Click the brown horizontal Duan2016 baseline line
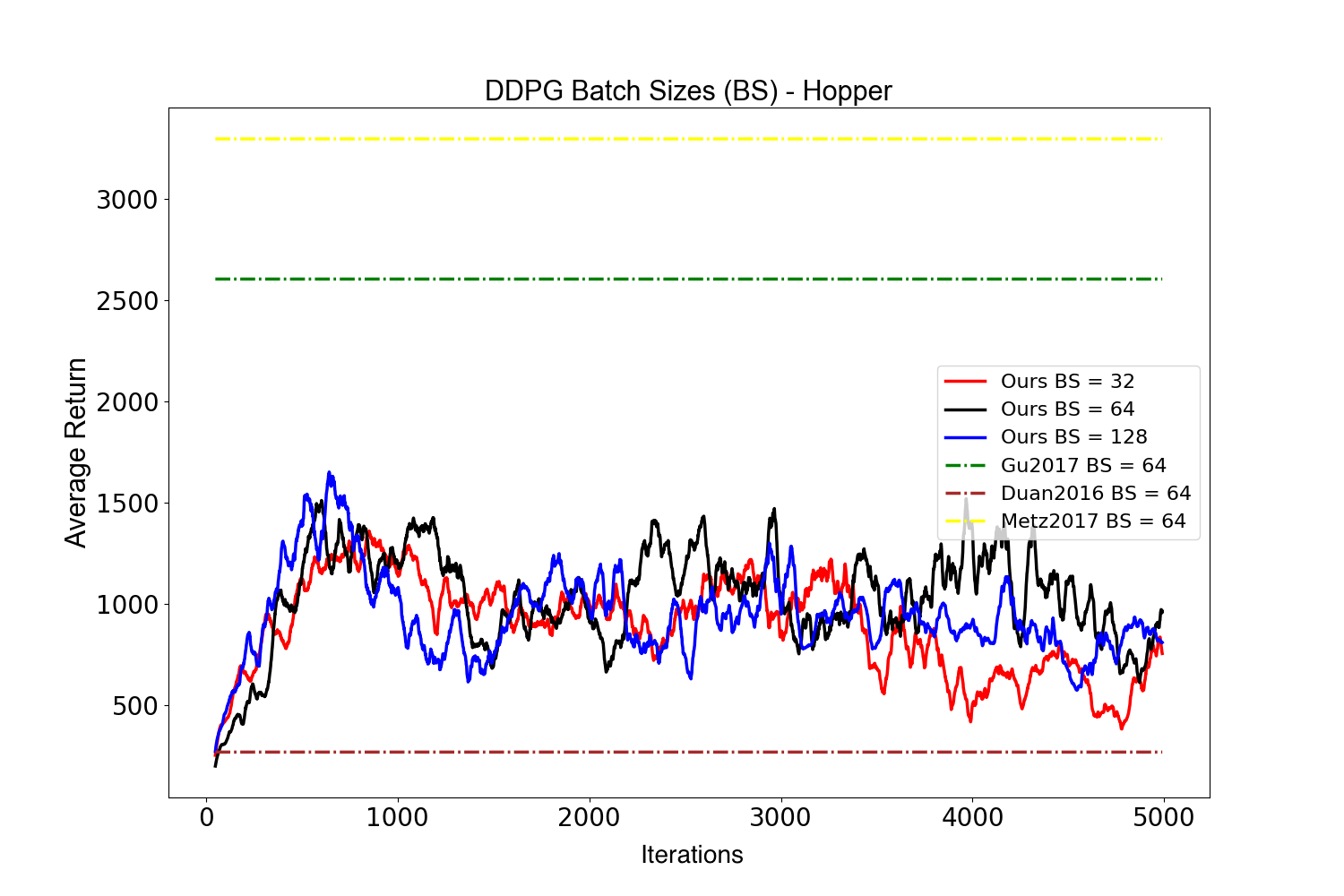Screen dimensions: 1344x896 (x=688, y=752)
